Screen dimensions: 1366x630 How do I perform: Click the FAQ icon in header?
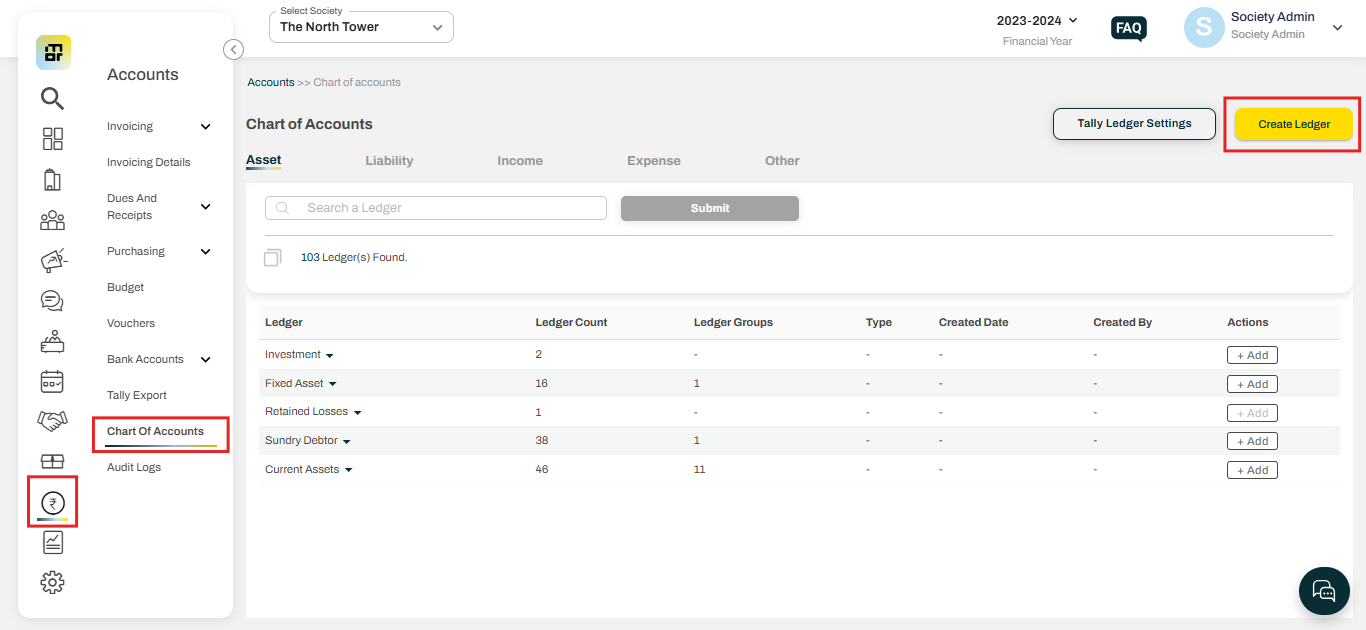(1128, 28)
